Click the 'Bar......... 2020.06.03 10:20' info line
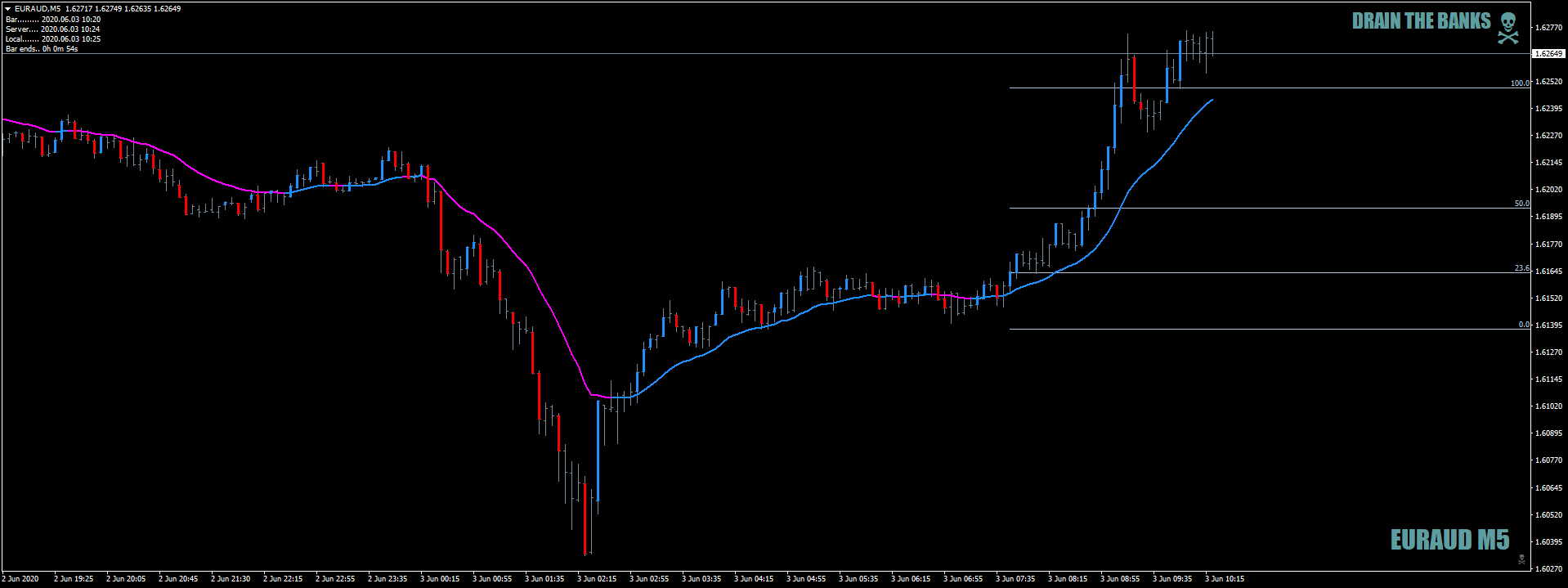The image size is (1568, 588). point(53,19)
